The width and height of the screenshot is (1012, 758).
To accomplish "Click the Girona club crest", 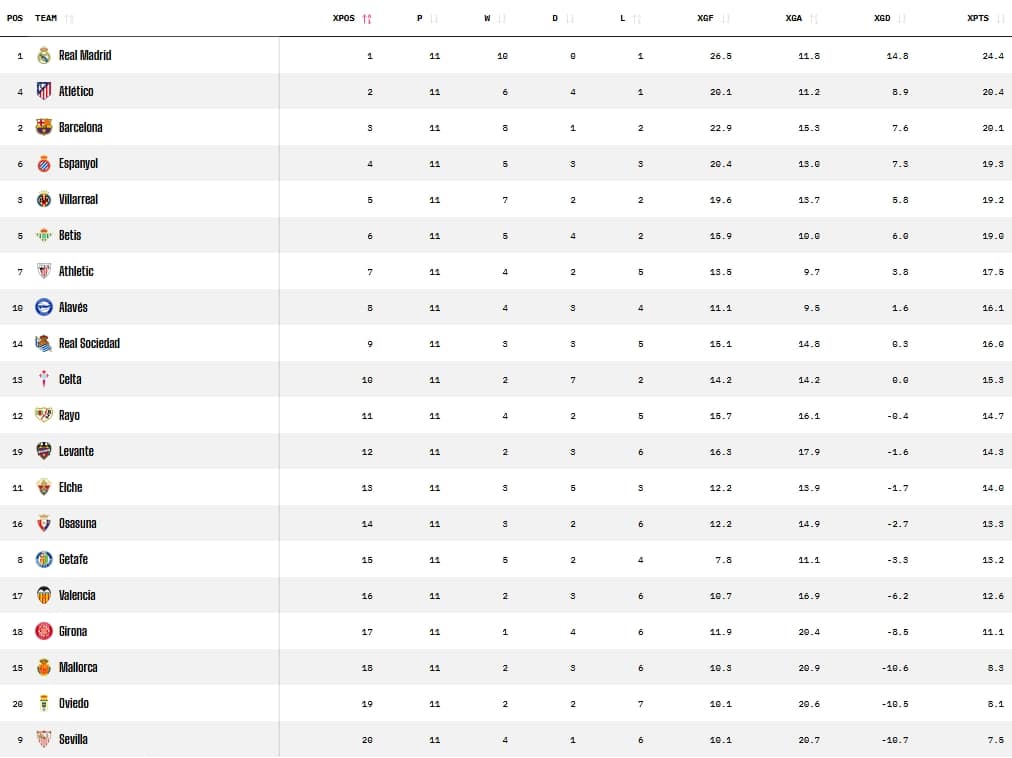I will pos(43,631).
